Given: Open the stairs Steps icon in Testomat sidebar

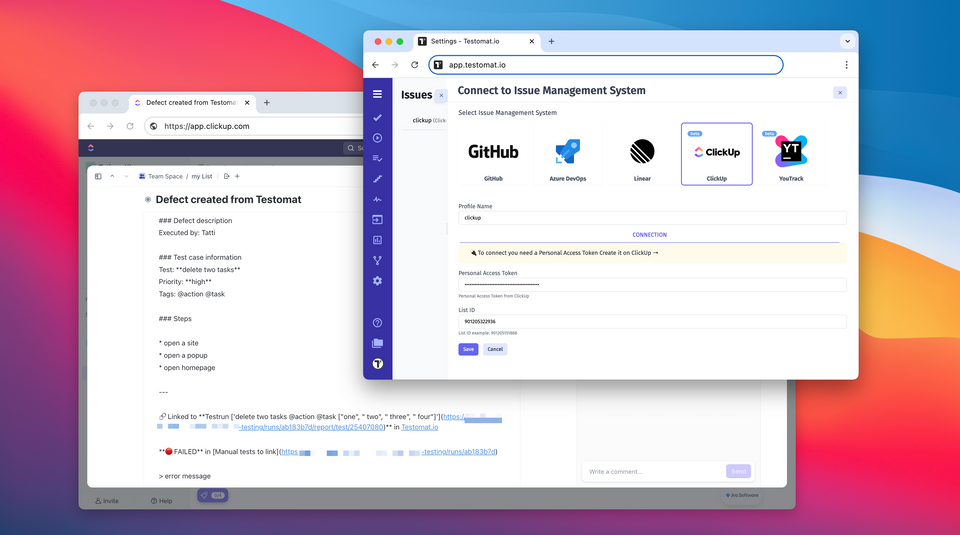Looking at the screenshot, I should pos(377,179).
